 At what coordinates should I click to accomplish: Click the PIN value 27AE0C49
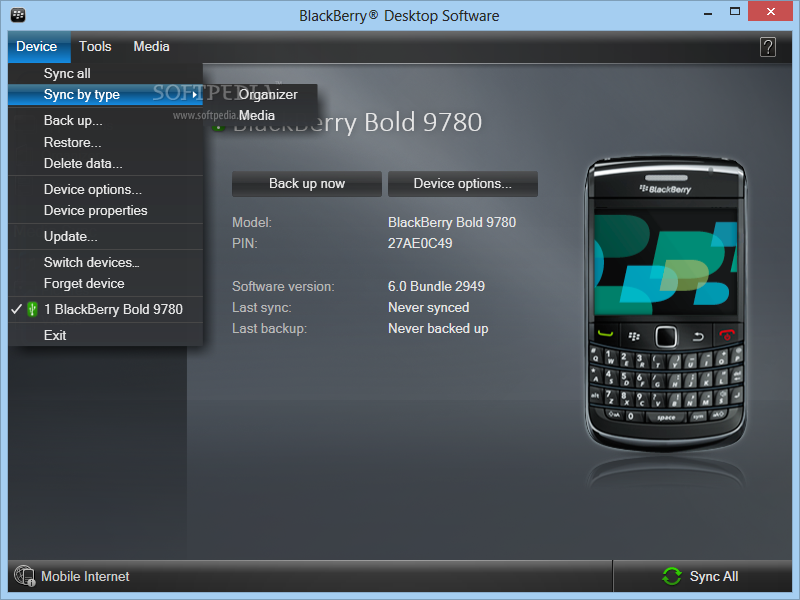420,243
